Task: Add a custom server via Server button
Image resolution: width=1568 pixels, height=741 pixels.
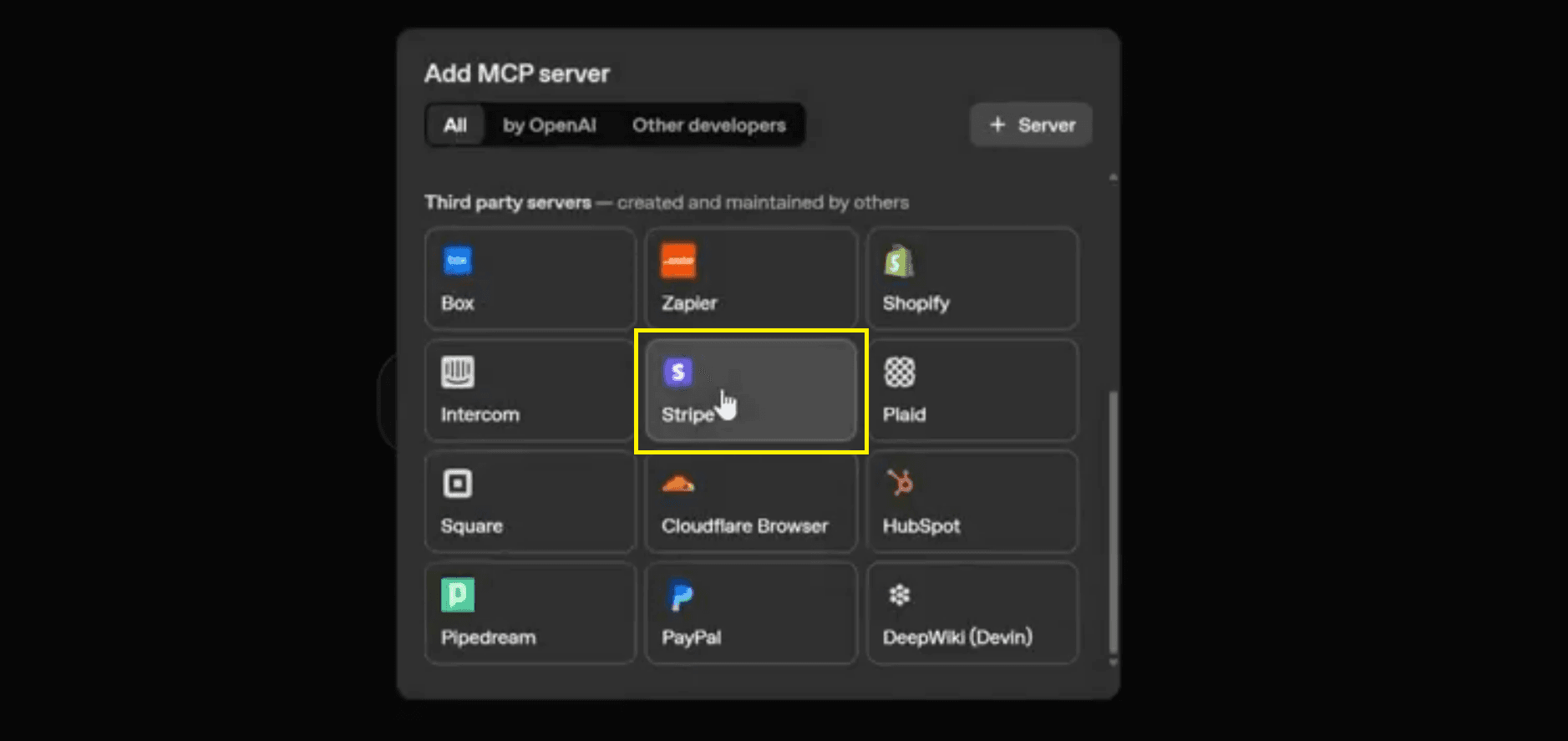Action: [1031, 124]
